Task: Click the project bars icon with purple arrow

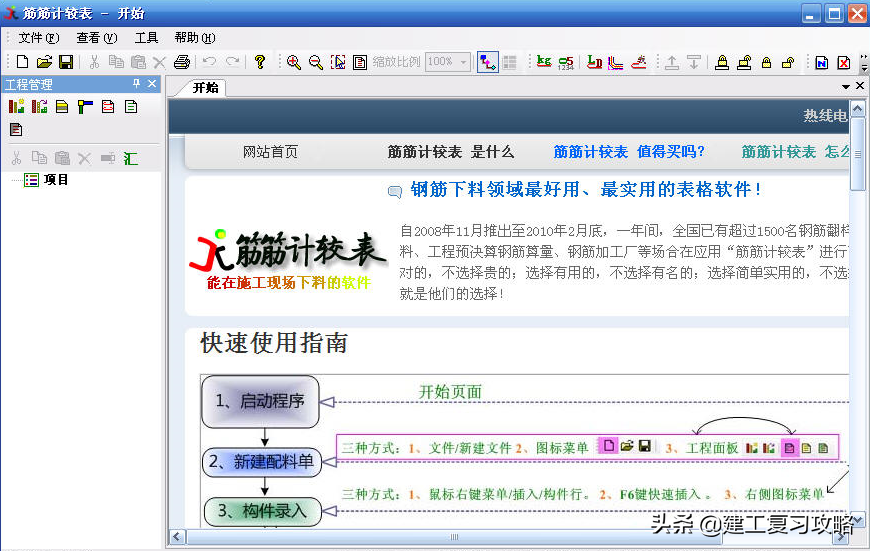Action: pyautogui.click(x=39, y=106)
